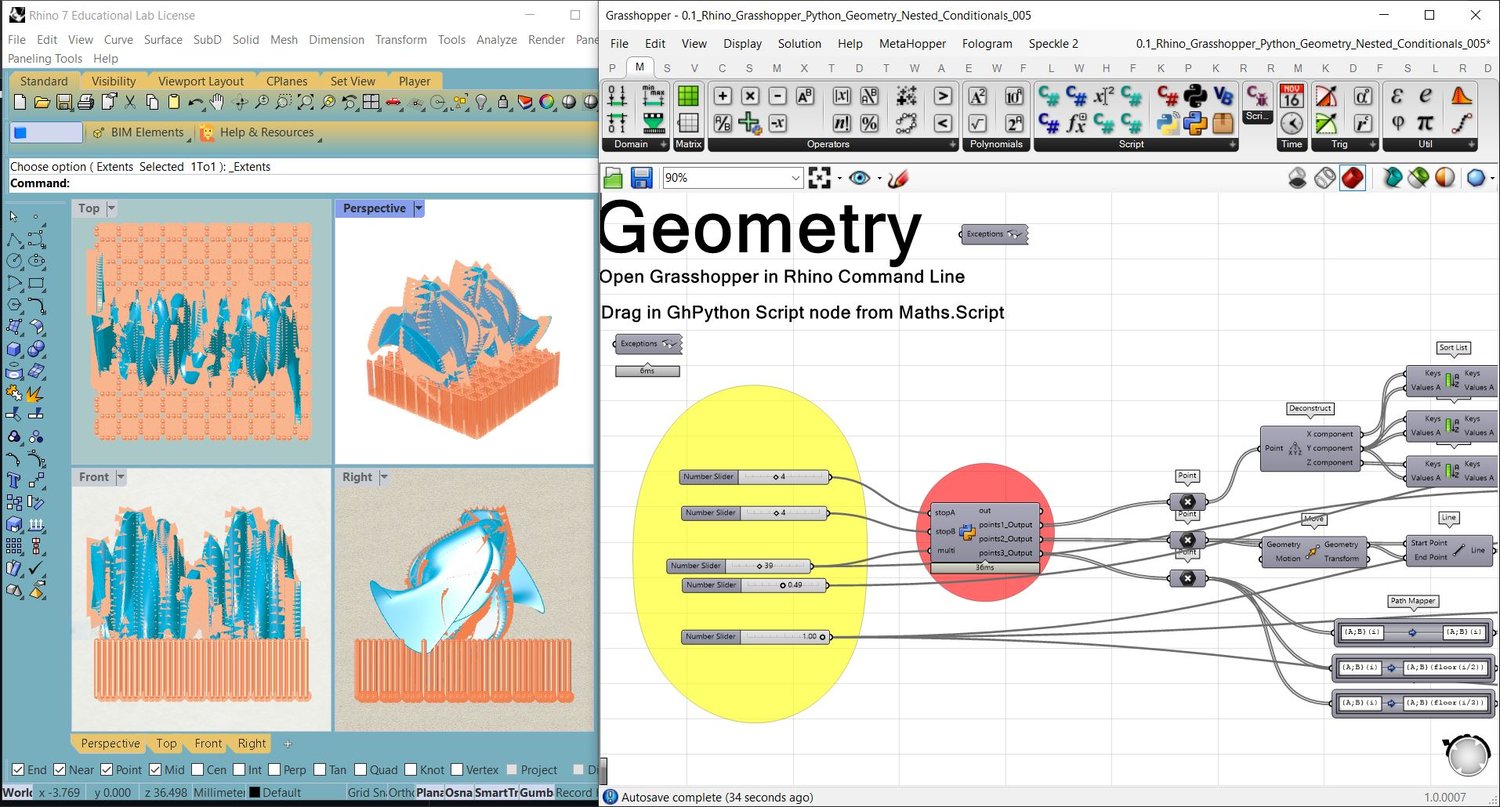Click the light bulb icon in Rhino toolbar
The height and width of the screenshot is (807, 1500).
coord(481,102)
